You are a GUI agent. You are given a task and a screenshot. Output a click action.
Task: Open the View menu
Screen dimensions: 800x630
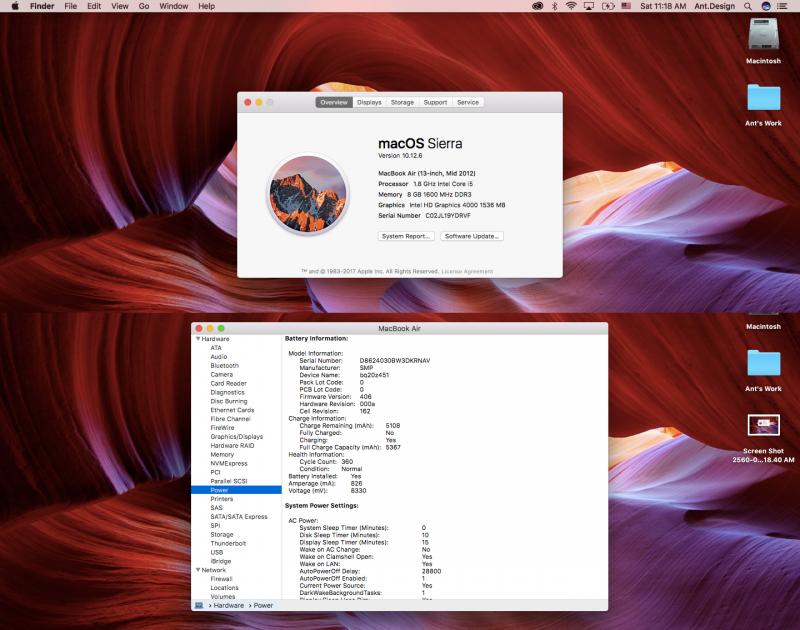click(120, 6)
